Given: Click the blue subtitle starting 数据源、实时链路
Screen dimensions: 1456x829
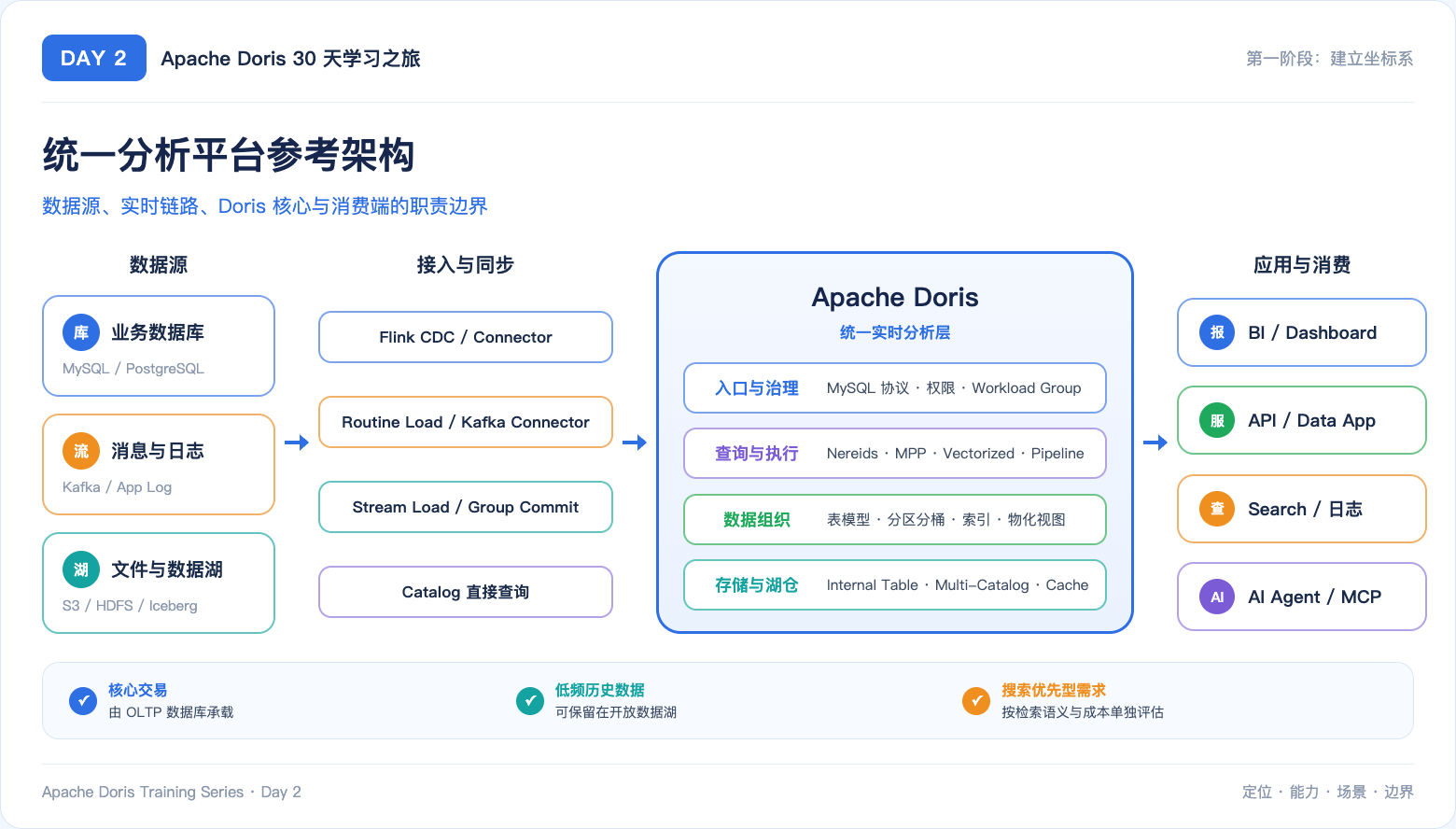Looking at the screenshot, I should pyautogui.click(x=265, y=206).
